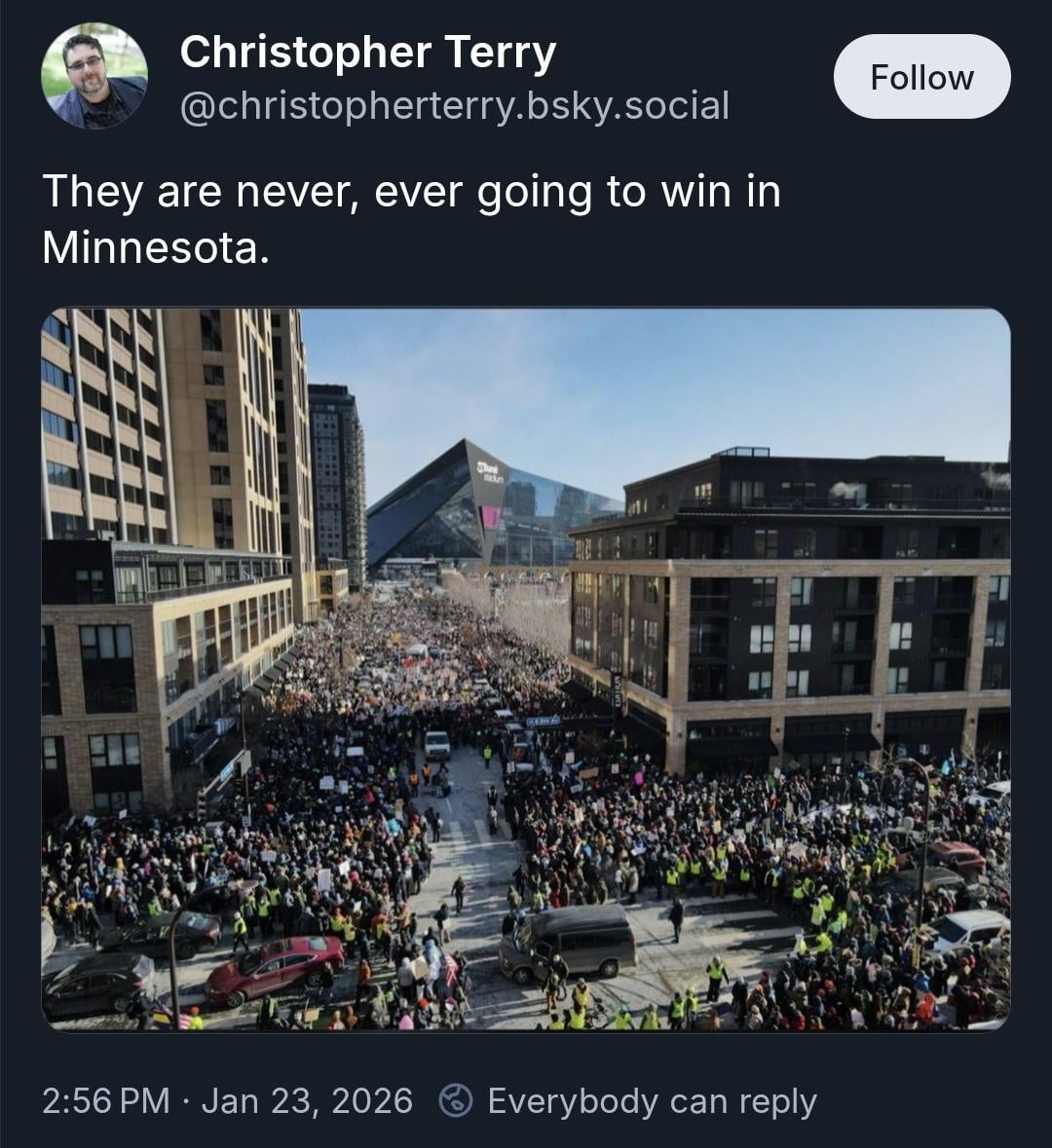Click the Jan 23, 2026 post date
Screen dimensions: 1052x1148
pyautogui.click(x=307, y=1101)
